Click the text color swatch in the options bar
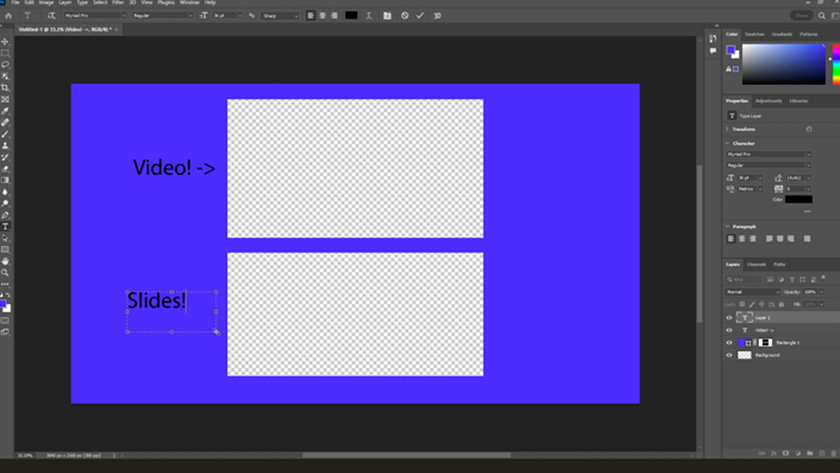The width and height of the screenshot is (840, 473). [x=351, y=16]
